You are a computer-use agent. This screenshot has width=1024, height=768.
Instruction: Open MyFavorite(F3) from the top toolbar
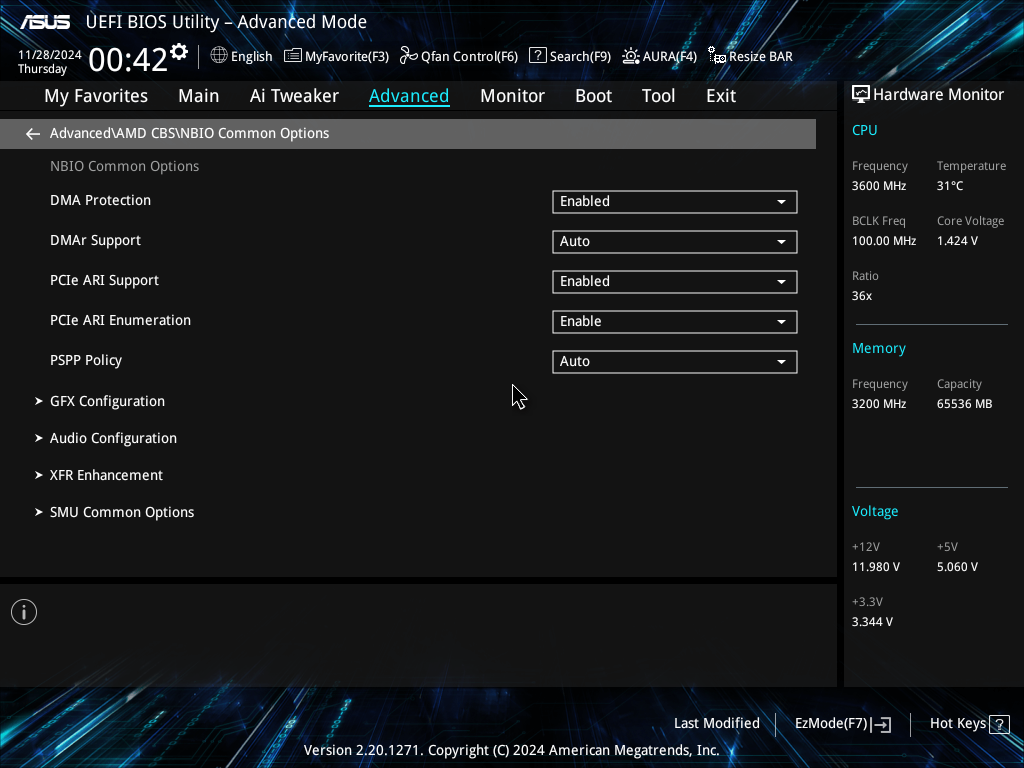click(x=336, y=57)
